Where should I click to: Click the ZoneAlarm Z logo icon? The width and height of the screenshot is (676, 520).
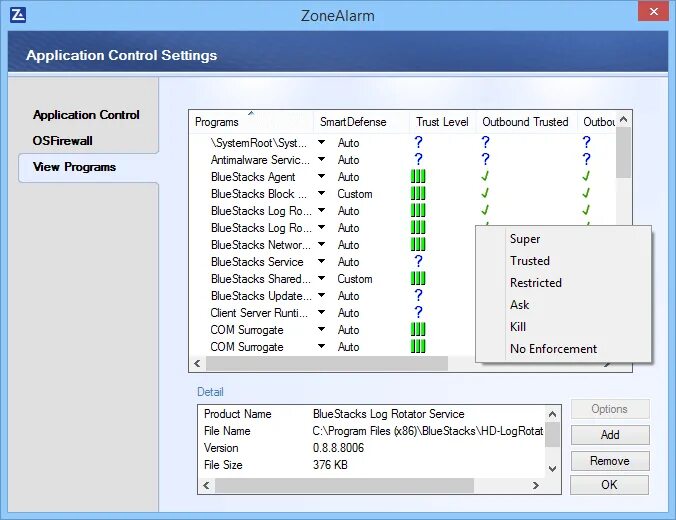(18, 15)
